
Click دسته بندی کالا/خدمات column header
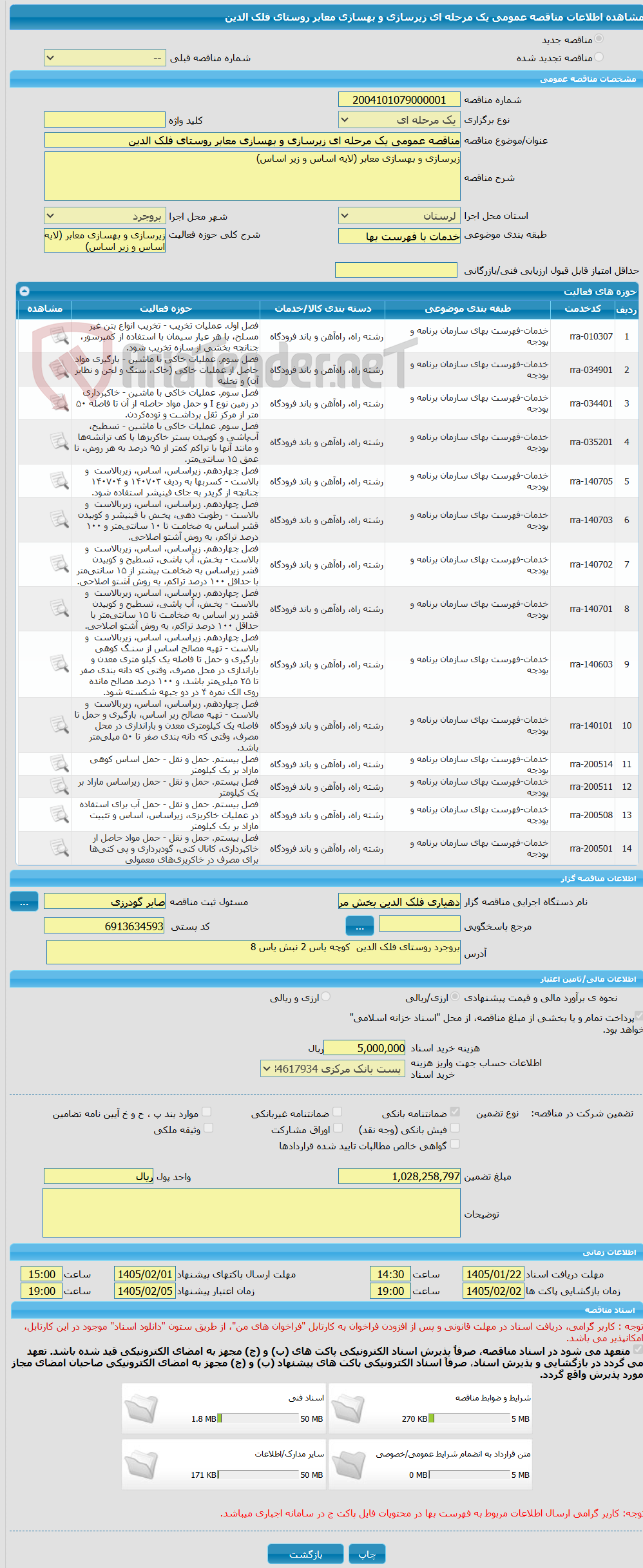point(323,309)
